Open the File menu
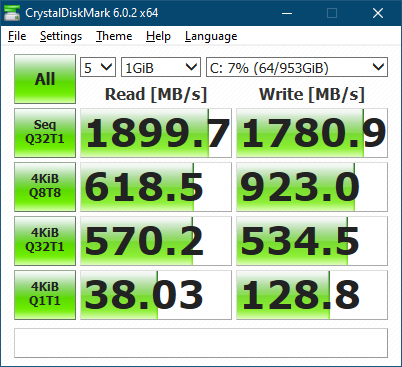 [17, 36]
